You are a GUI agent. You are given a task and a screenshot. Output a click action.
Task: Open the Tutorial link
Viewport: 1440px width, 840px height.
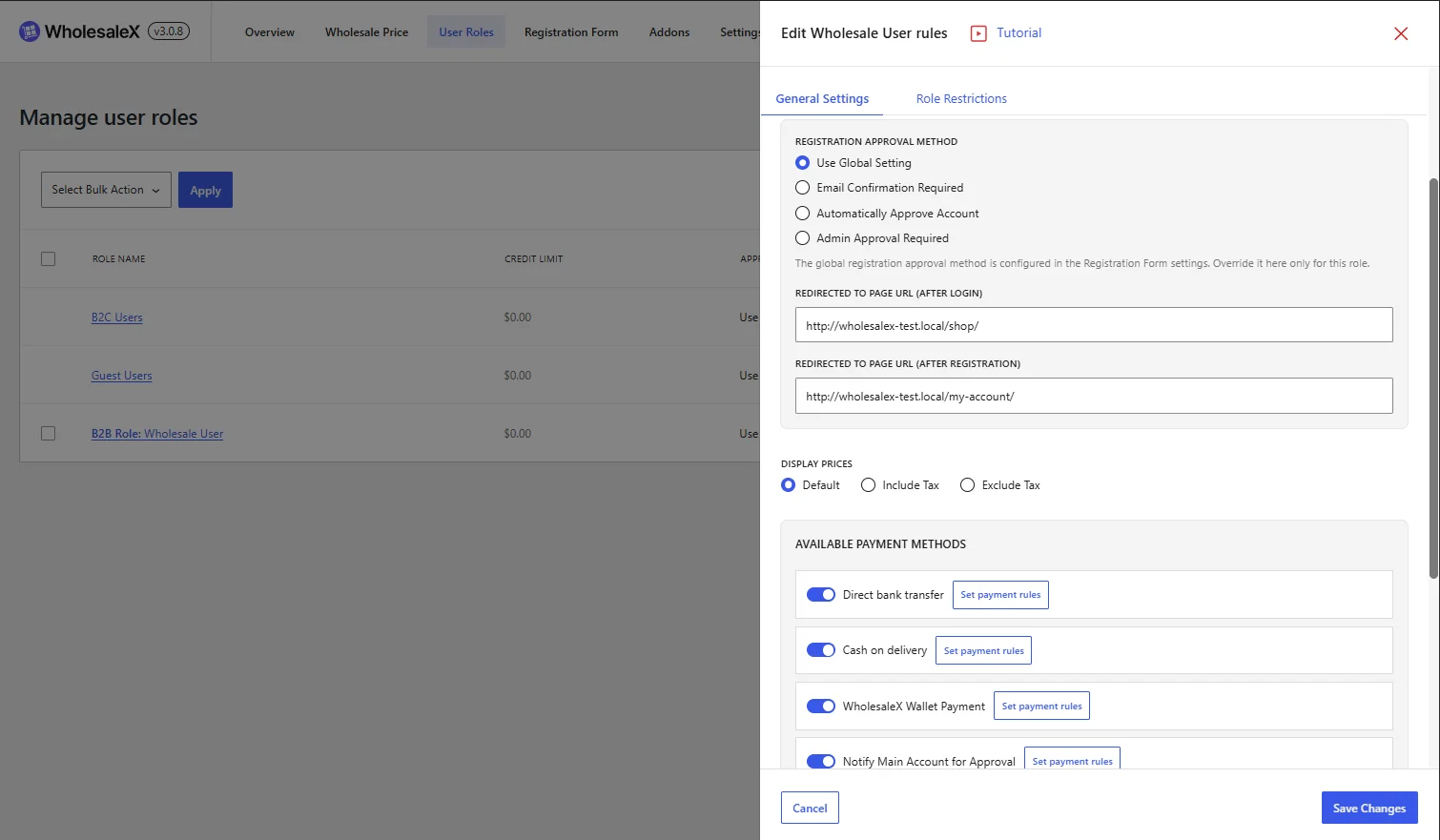tap(1018, 32)
